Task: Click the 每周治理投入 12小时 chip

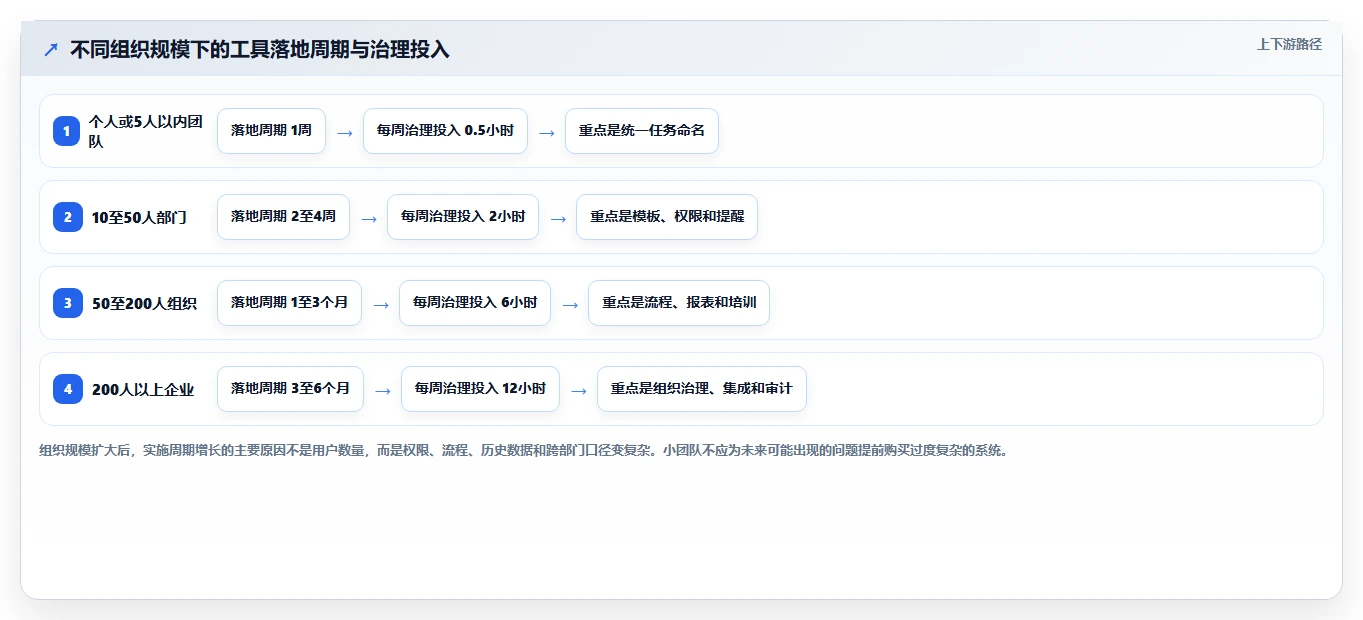Action: coord(480,389)
